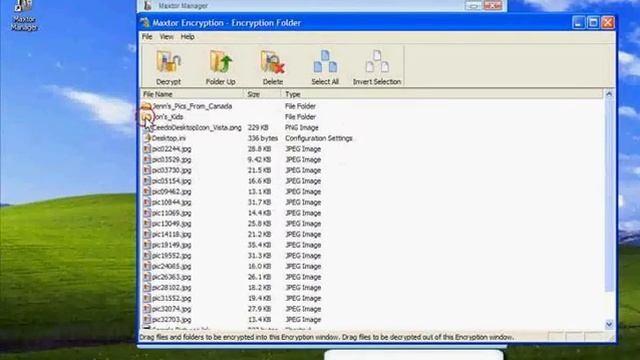Image resolution: width=640 pixels, height=360 pixels.
Task: Select the Jon's_Kids folder icon
Action: coord(146,117)
